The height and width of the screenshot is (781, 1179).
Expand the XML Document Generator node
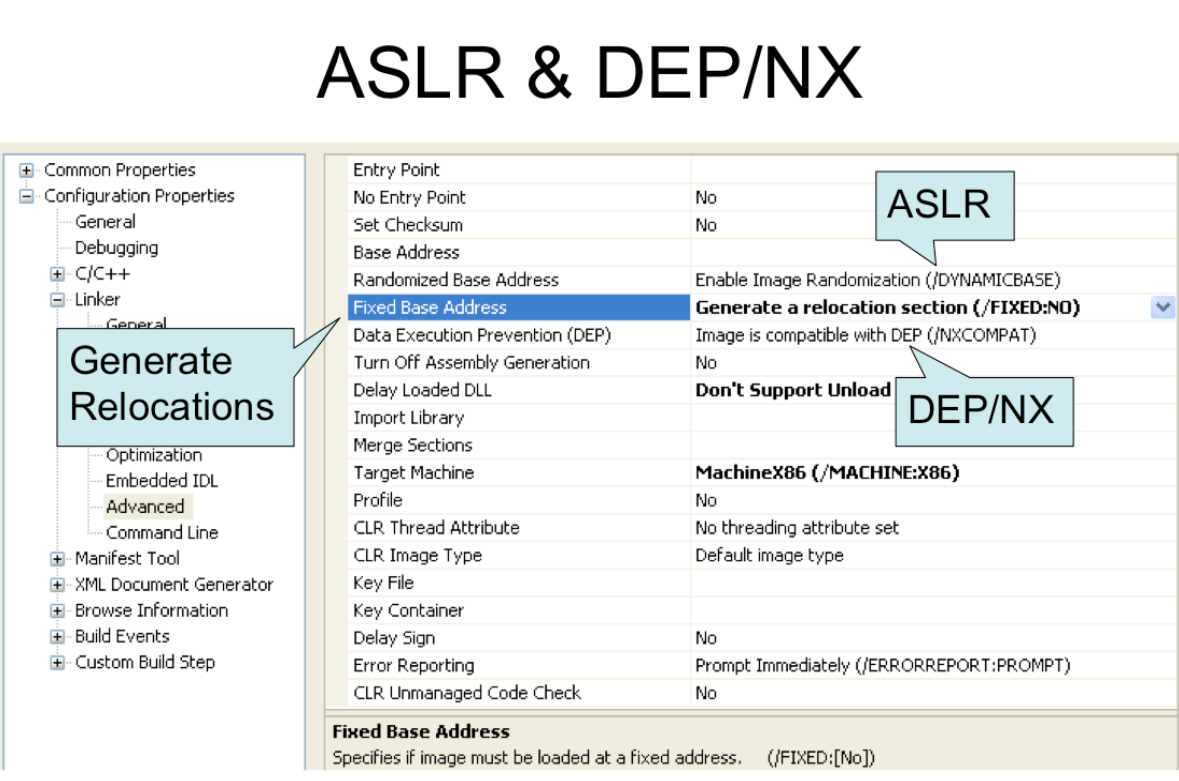point(58,585)
